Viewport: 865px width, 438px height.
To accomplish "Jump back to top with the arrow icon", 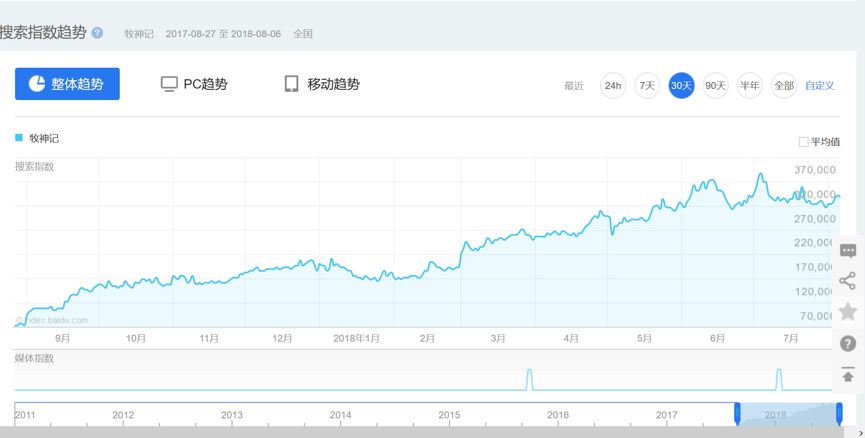I will click(x=848, y=375).
